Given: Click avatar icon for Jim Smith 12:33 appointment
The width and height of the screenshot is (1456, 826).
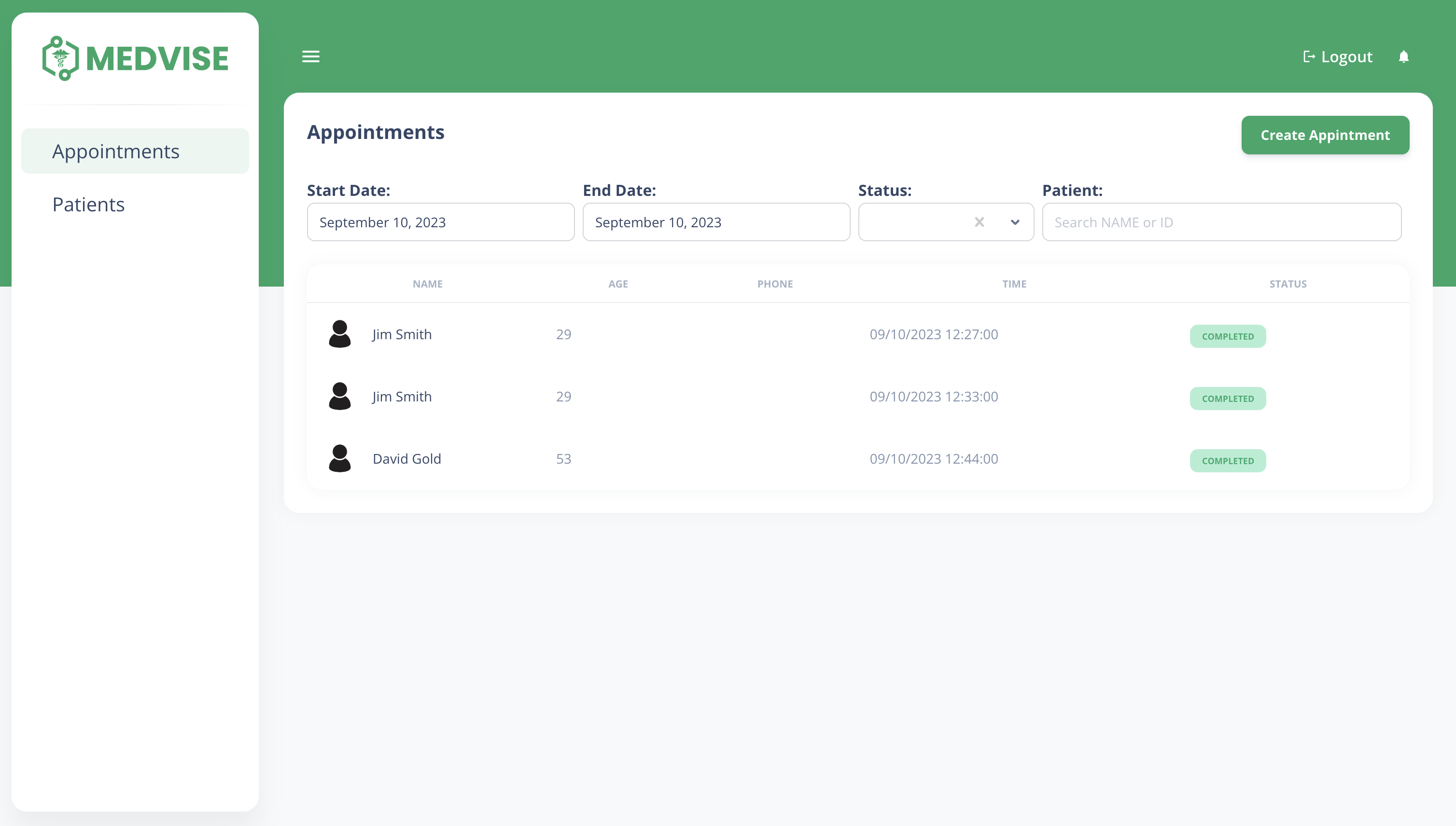Looking at the screenshot, I should click(339, 396).
